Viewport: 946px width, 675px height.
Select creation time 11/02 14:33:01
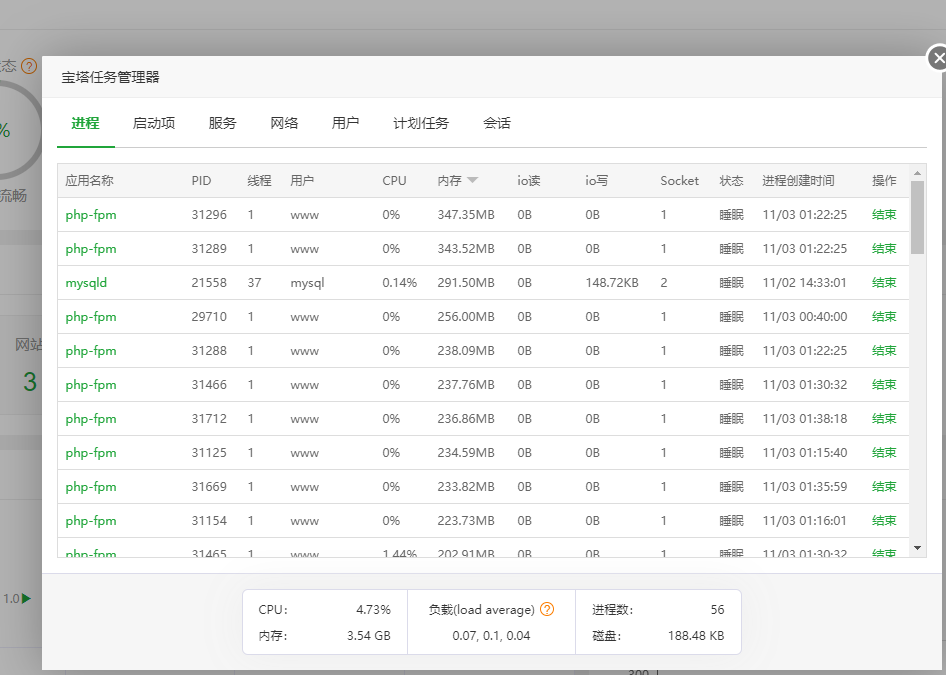(804, 282)
